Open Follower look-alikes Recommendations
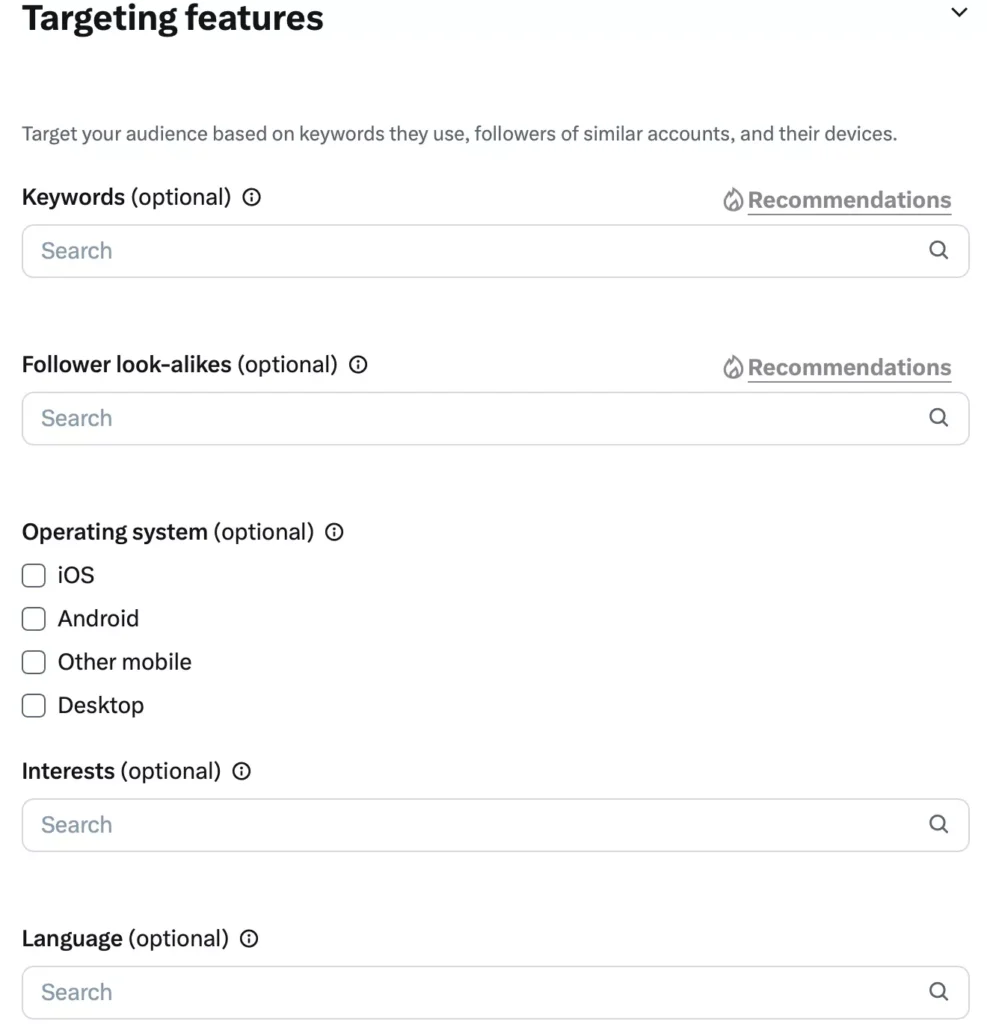This screenshot has height=1024, width=987. click(849, 366)
